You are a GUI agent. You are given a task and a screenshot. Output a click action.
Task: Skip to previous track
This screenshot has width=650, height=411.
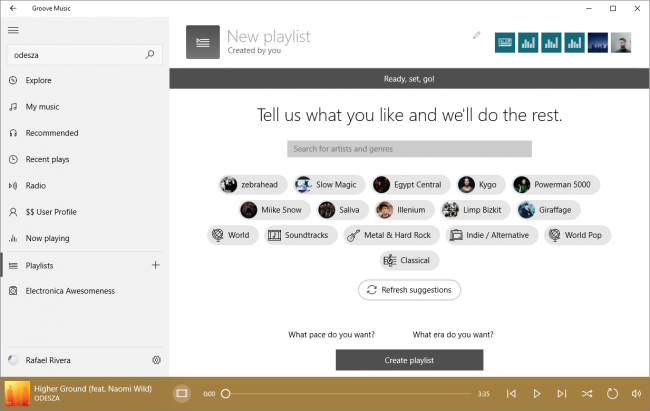(511, 393)
